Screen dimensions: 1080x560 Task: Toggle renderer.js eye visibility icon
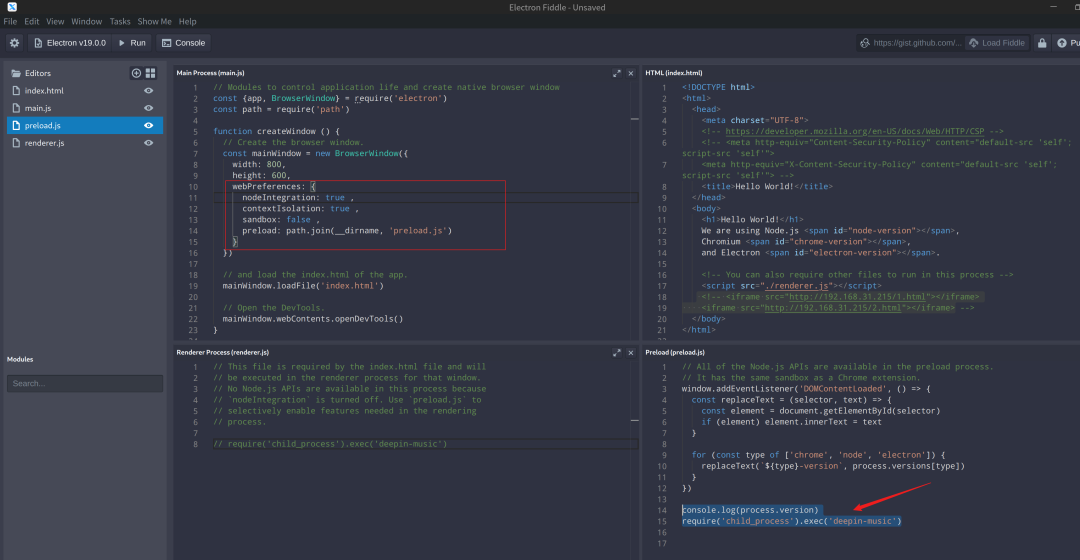pyautogui.click(x=148, y=143)
